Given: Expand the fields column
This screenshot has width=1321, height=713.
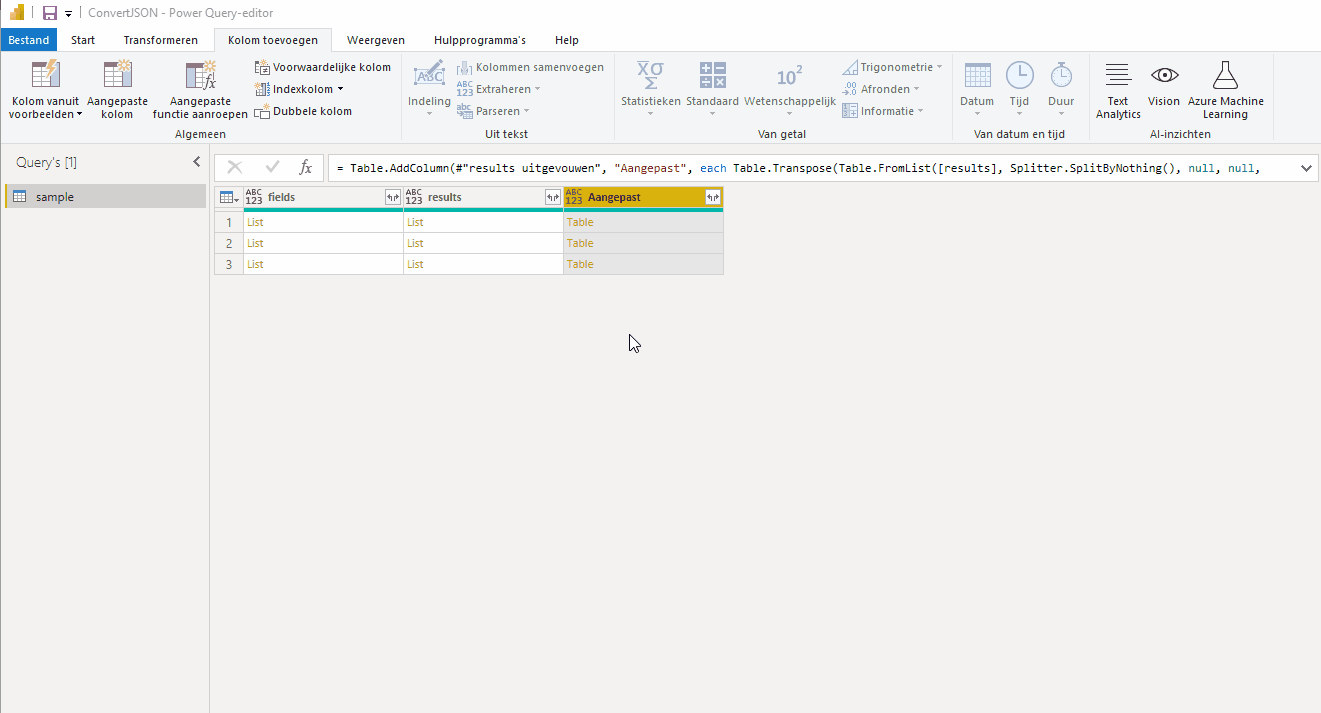Looking at the screenshot, I should pos(393,197).
